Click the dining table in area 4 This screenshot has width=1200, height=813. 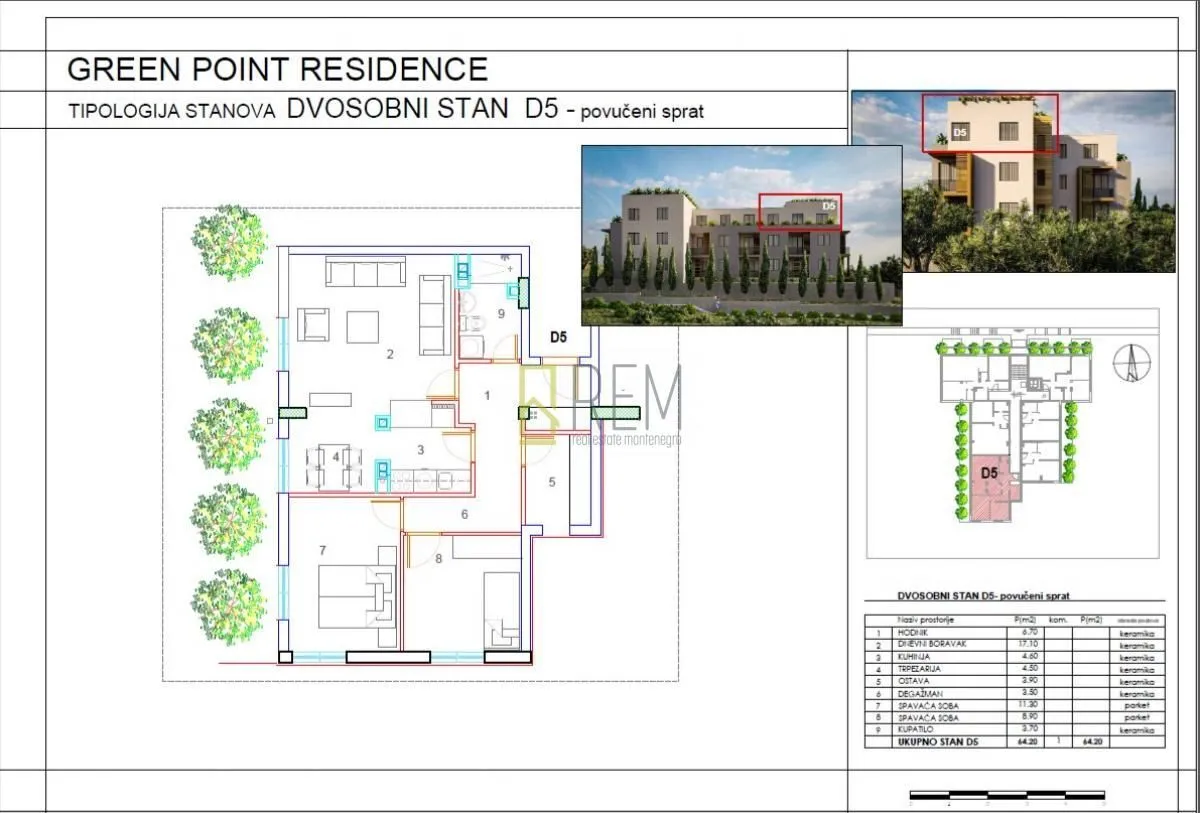point(334,467)
